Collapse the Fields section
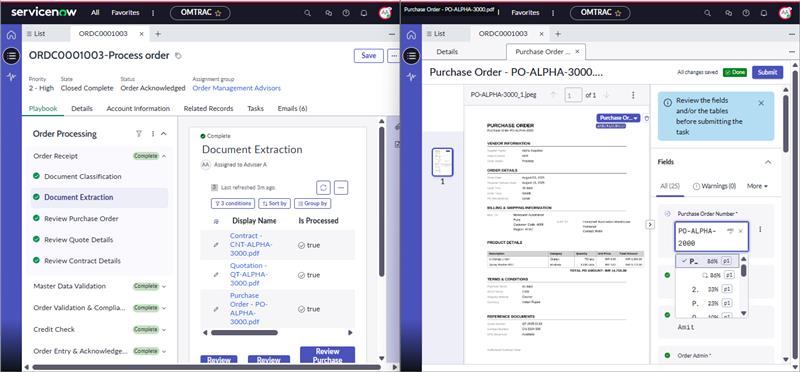The width and height of the screenshot is (800, 372). coord(768,162)
